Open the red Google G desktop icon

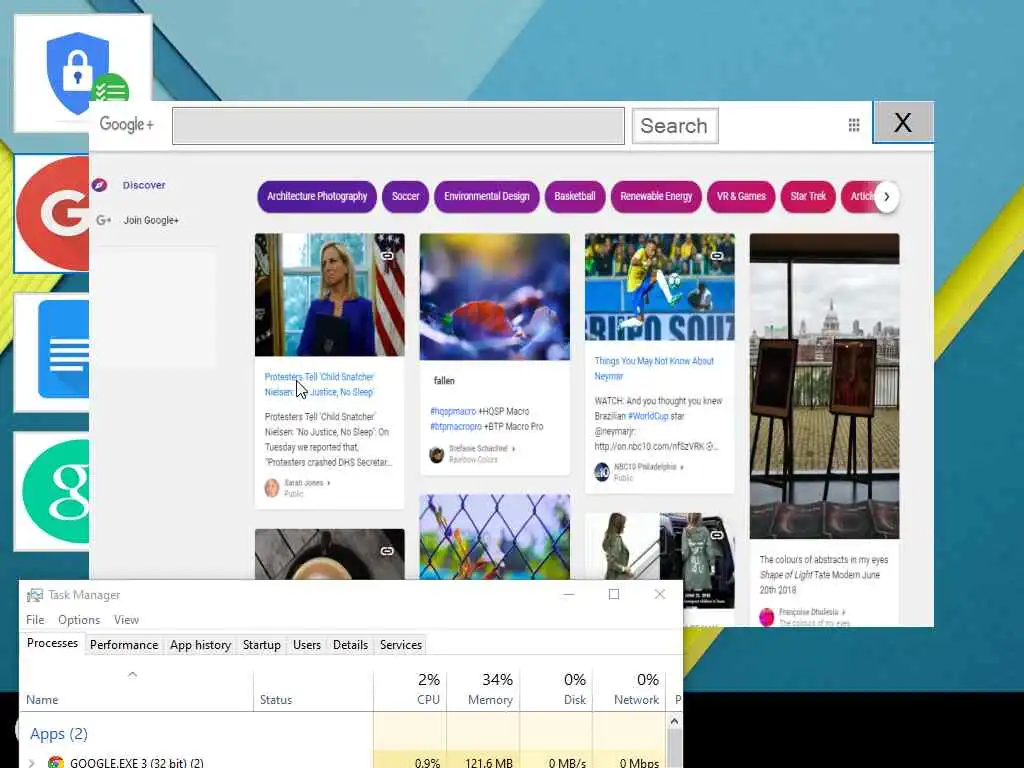pyautogui.click(x=52, y=214)
